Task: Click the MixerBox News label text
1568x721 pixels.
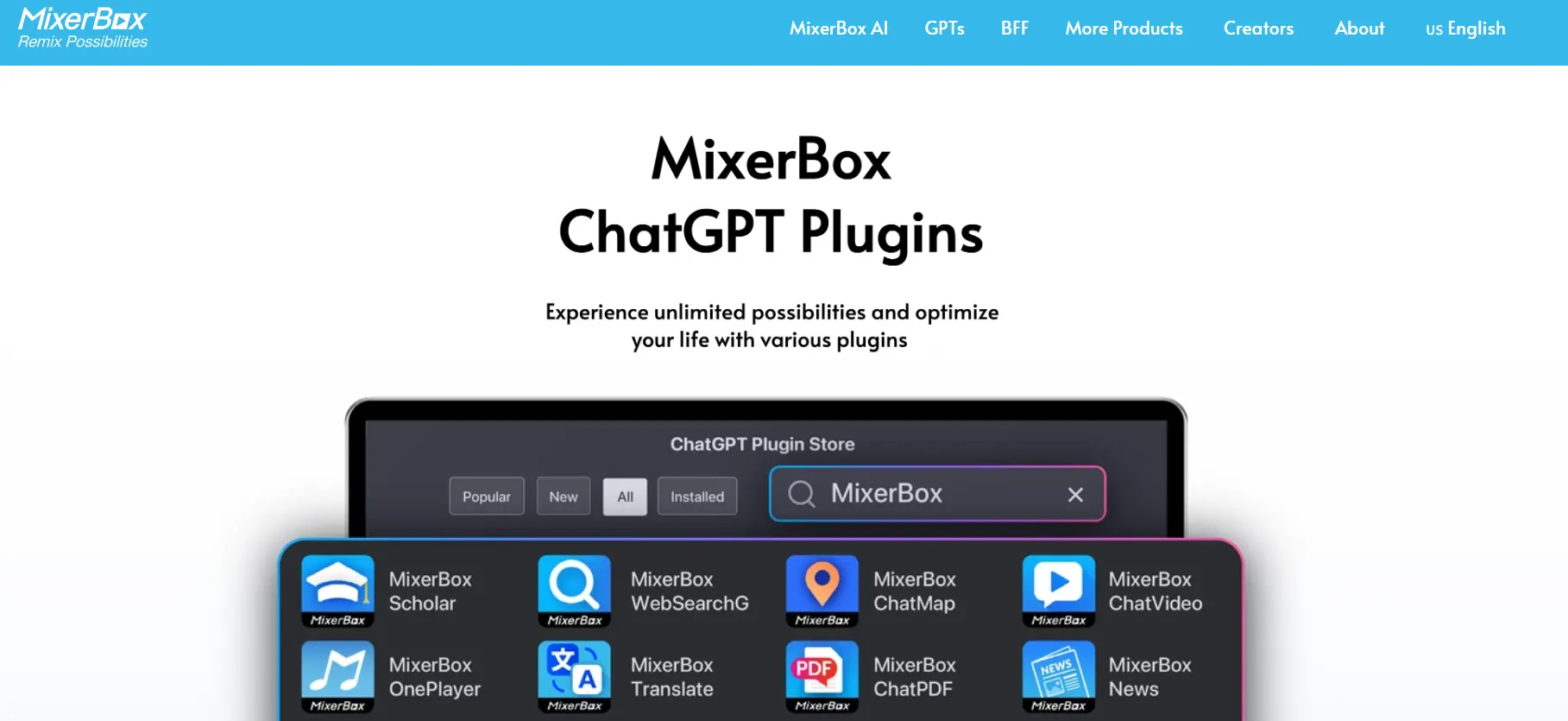Action: [1149, 677]
